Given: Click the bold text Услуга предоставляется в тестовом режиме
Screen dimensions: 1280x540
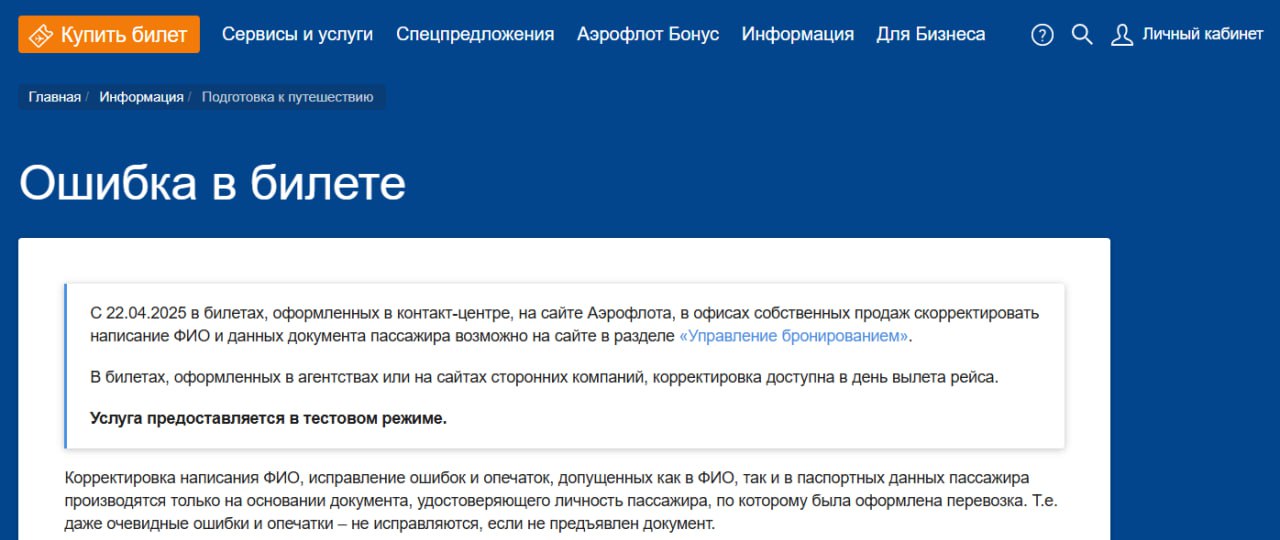Looking at the screenshot, I should [x=268, y=418].
